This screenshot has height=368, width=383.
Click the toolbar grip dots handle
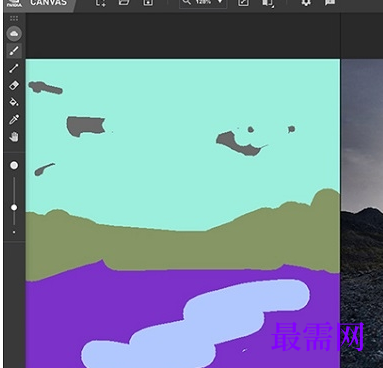coord(14,18)
